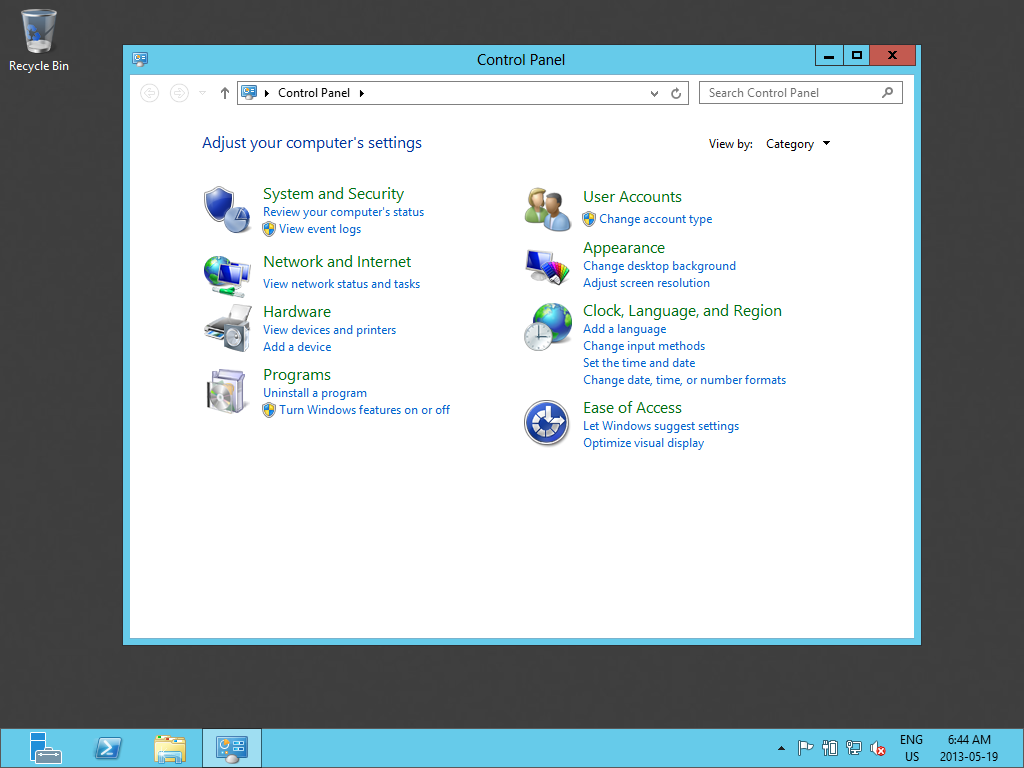Expand the address bar history dropdown

[x=654, y=93]
